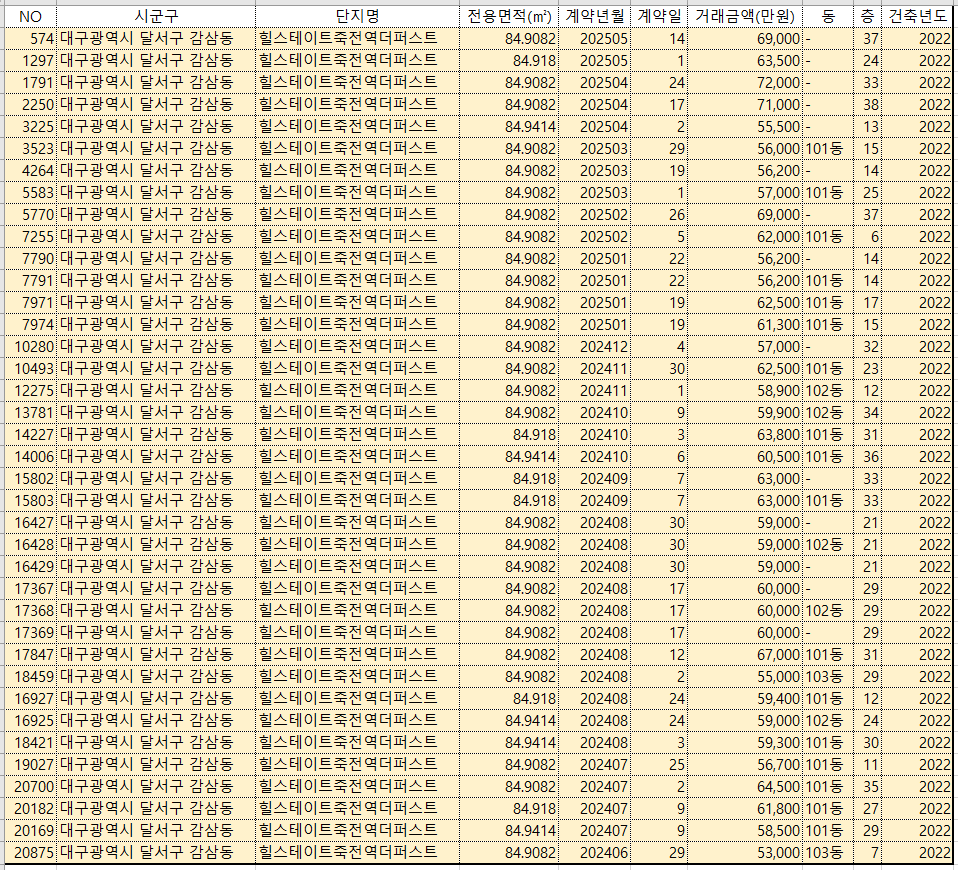
Task: Click the 53,000 price cell
Action: coord(745,852)
